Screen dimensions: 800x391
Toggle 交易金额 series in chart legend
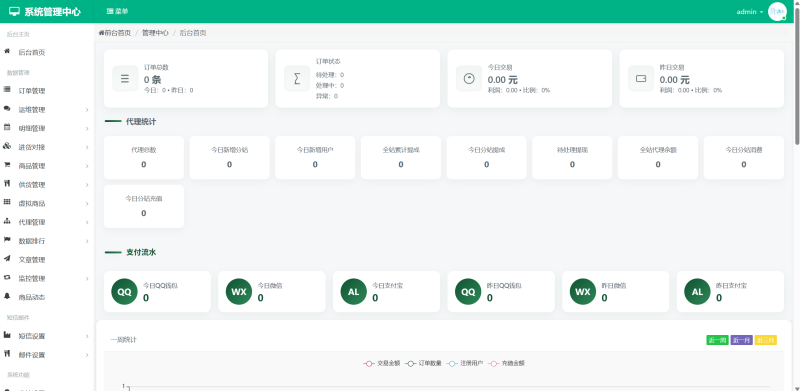(382, 363)
